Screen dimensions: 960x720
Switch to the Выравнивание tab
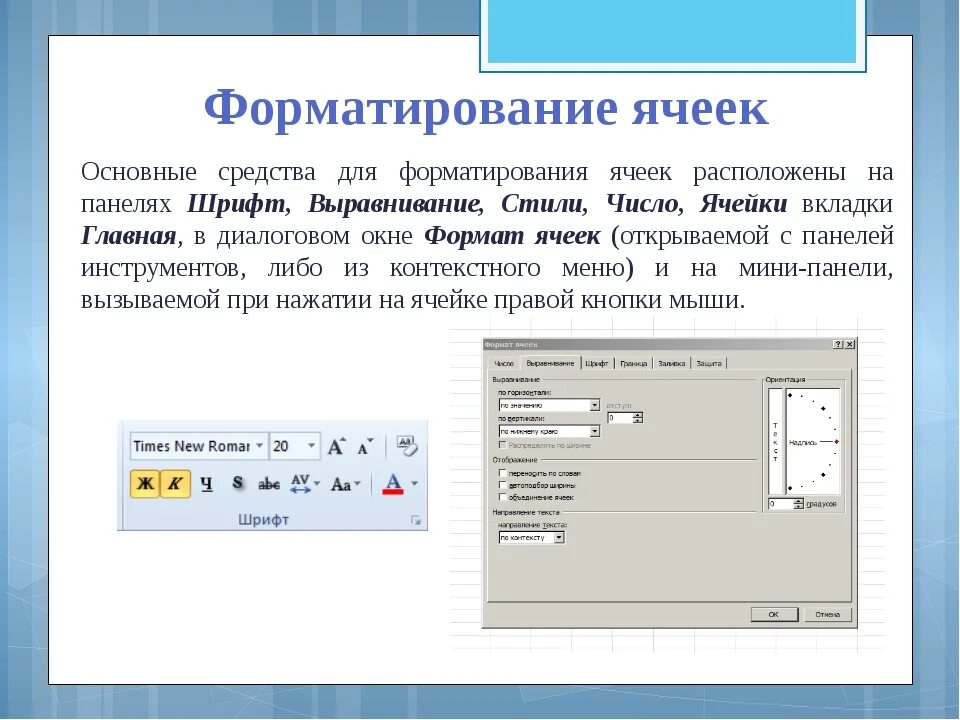(x=550, y=363)
